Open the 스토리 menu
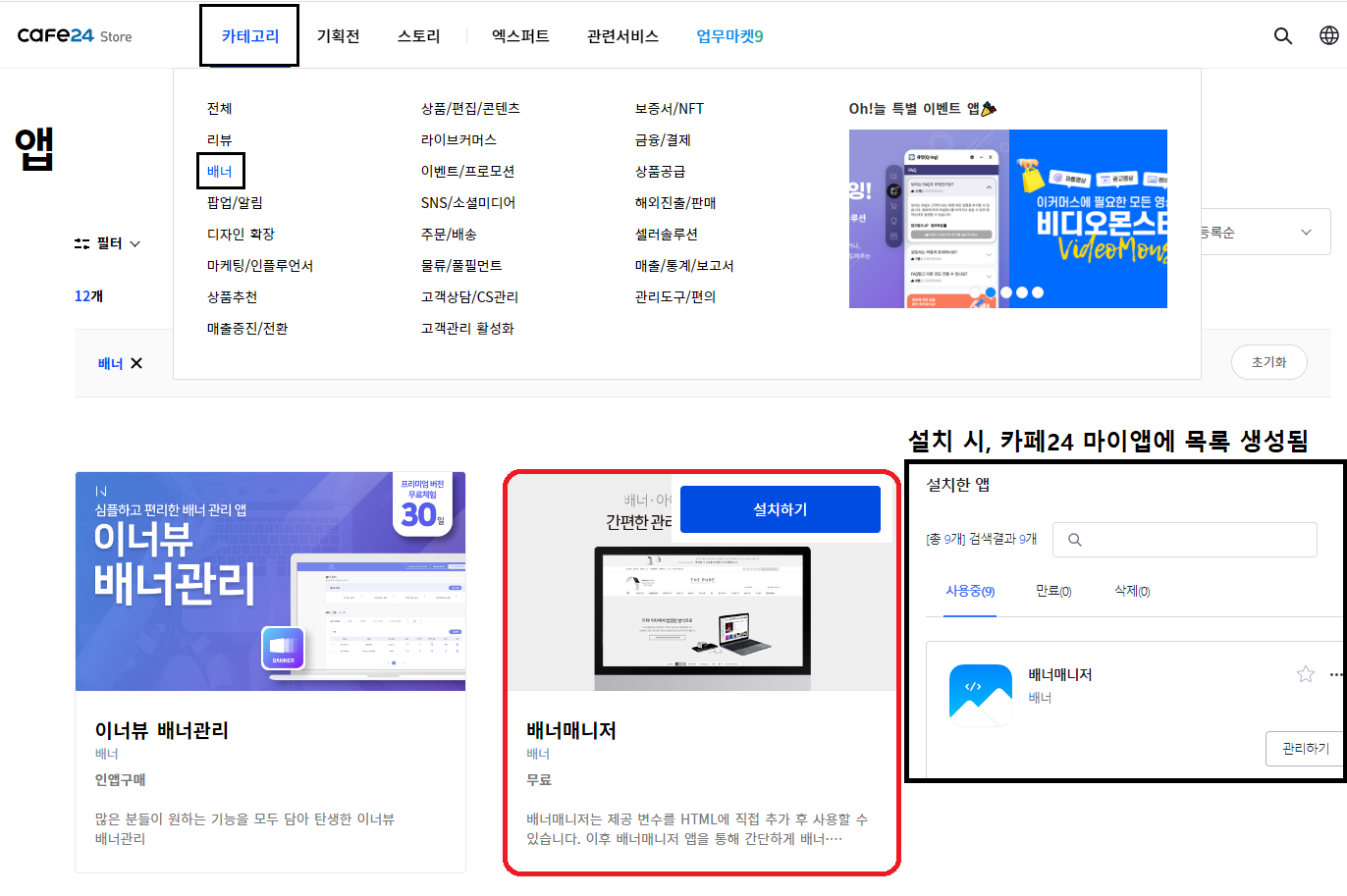This screenshot has height=896, width=1347. click(x=418, y=36)
